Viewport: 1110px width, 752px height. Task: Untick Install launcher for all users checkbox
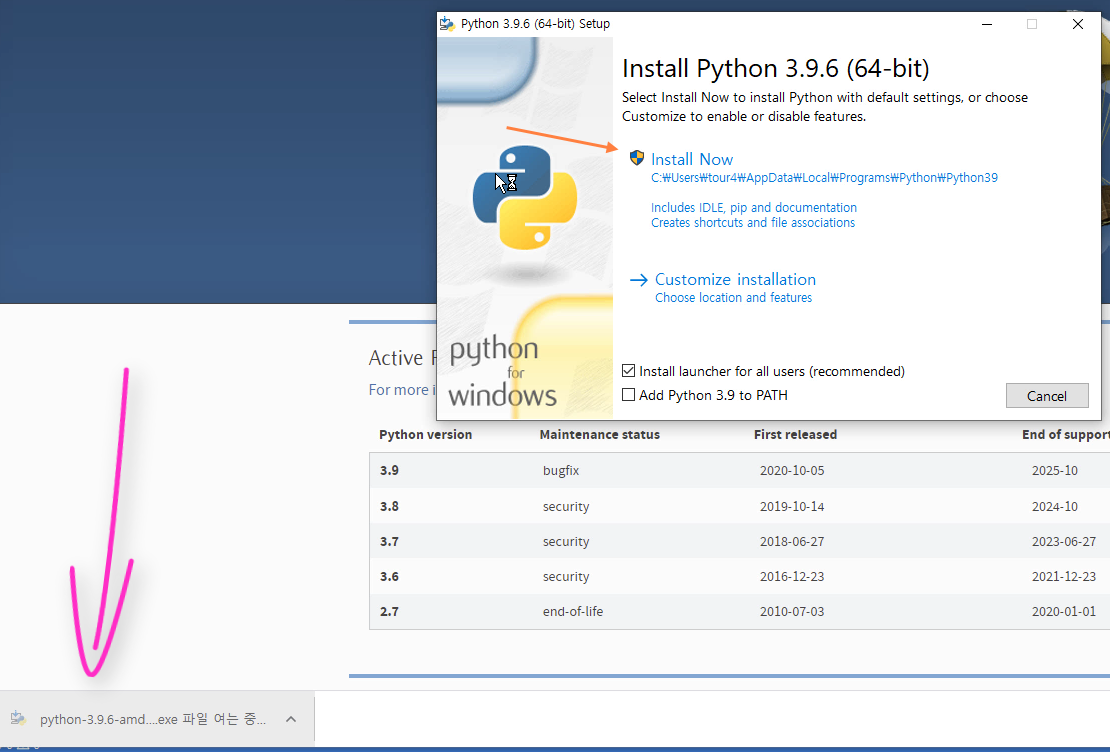coord(628,371)
